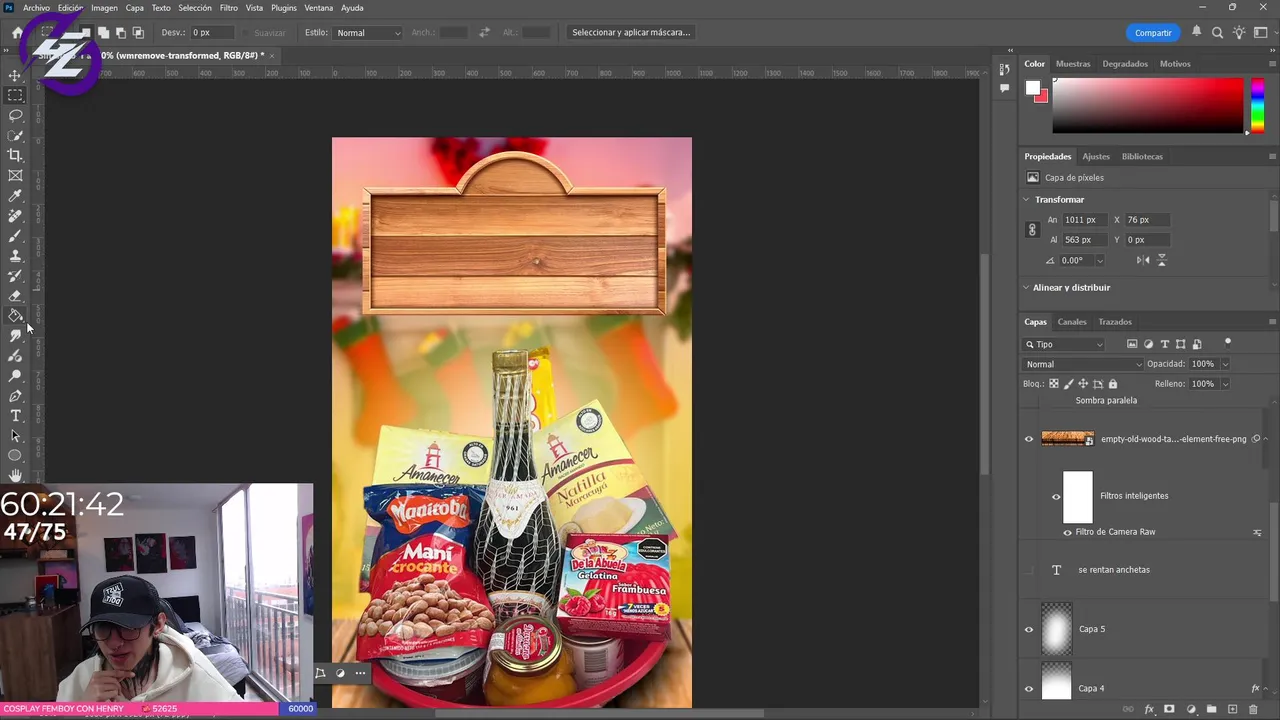Toggle the width-height link constraint

pos(1032,230)
